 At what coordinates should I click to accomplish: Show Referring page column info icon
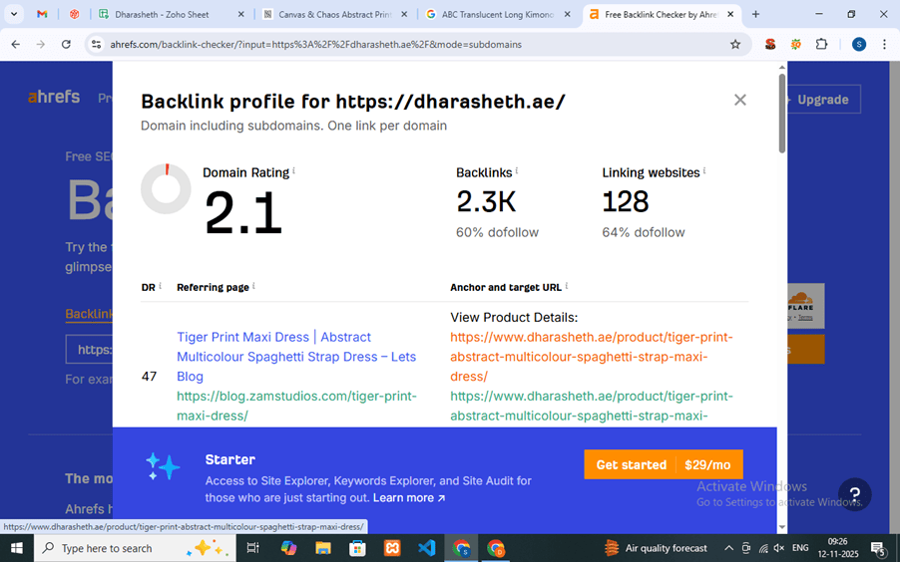pyautogui.click(x=254, y=285)
